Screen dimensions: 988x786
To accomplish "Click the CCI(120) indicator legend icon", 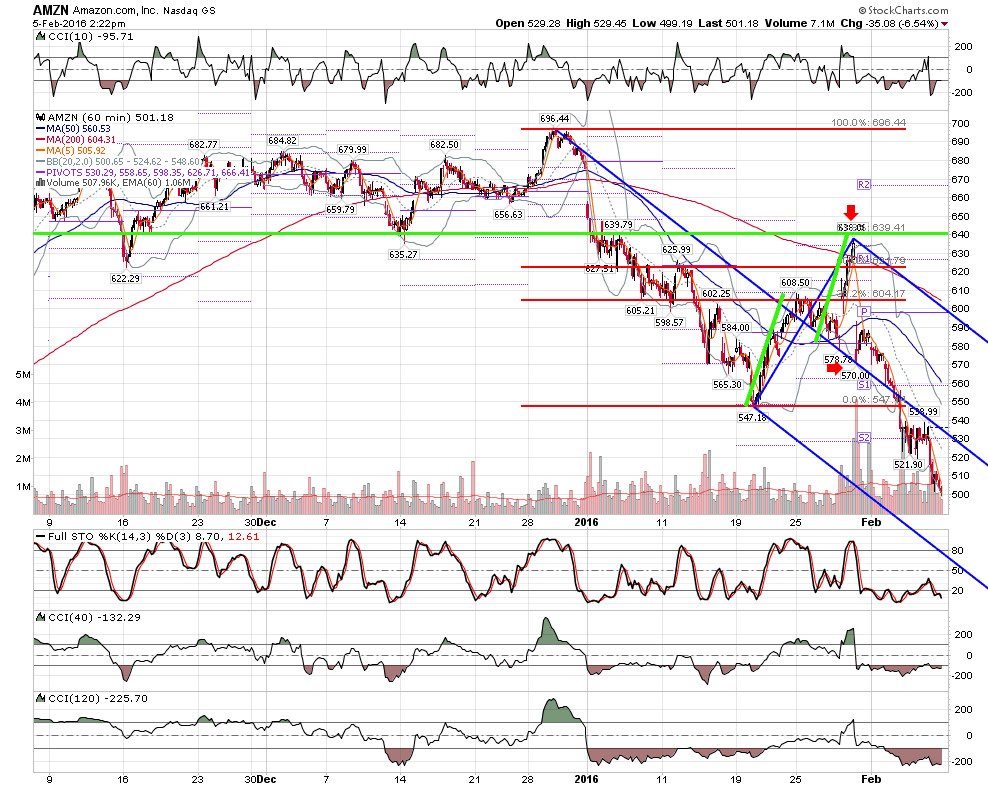I will coord(40,698).
